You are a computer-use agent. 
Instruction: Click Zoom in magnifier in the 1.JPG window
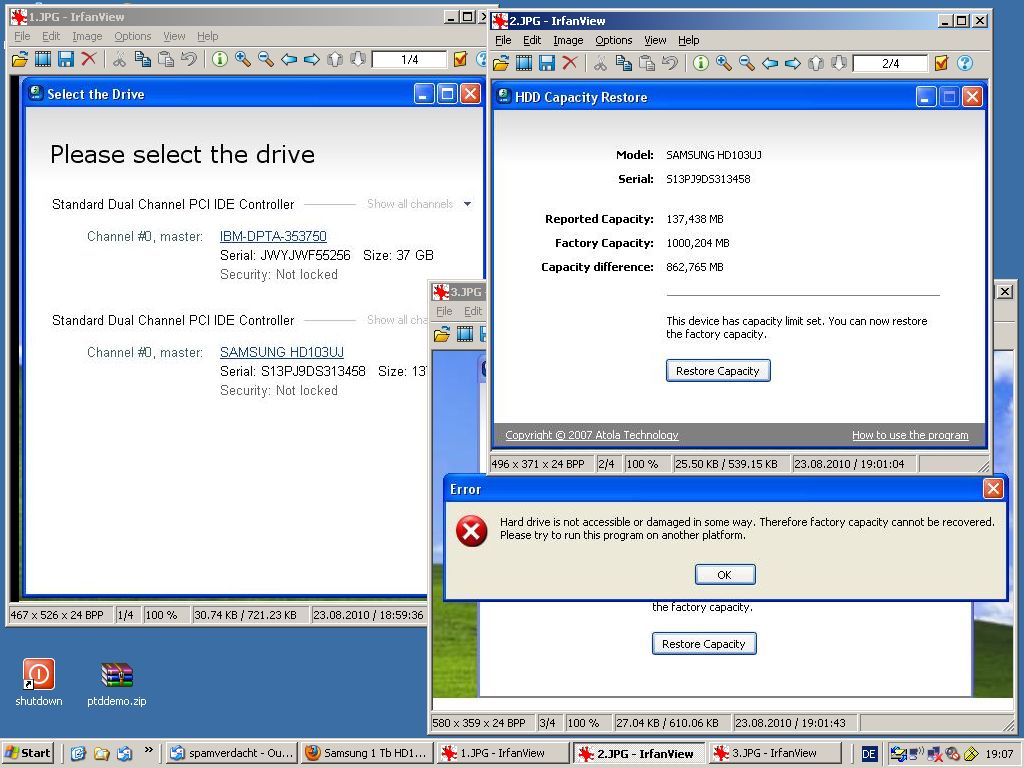(242, 59)
